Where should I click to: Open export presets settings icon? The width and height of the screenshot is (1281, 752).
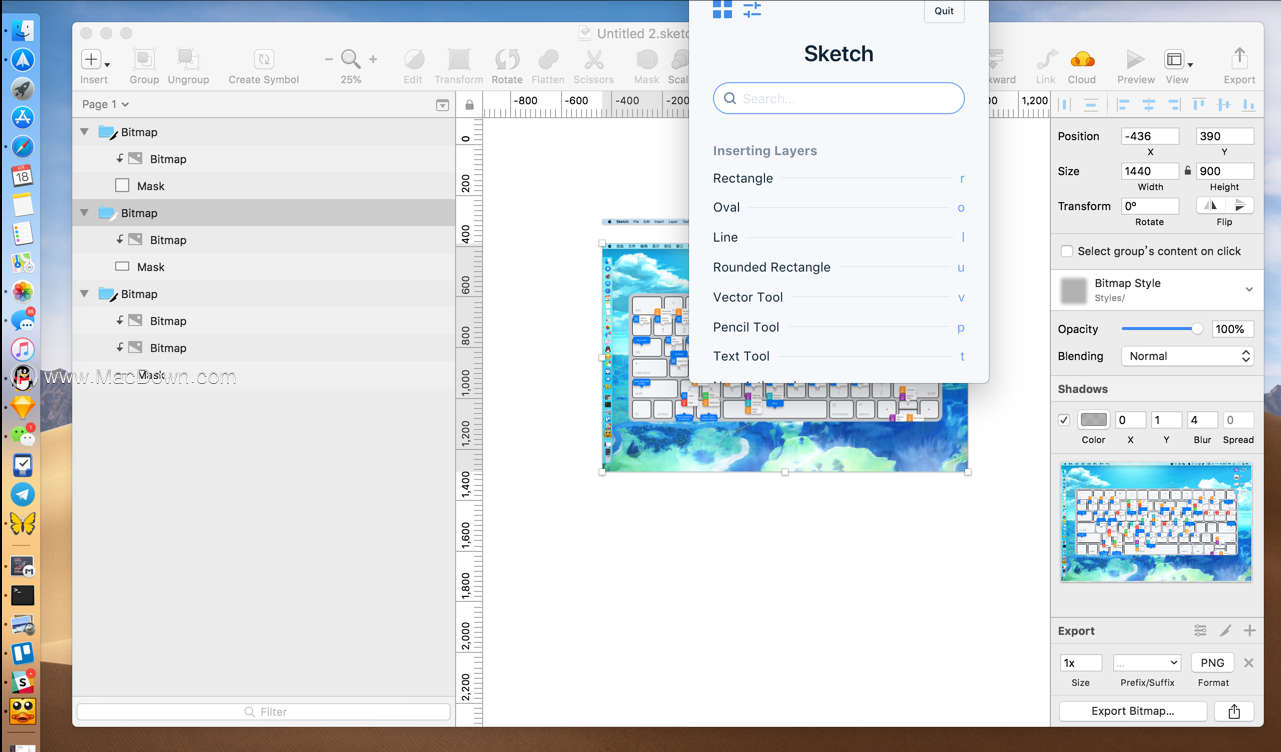(1200, 630)
